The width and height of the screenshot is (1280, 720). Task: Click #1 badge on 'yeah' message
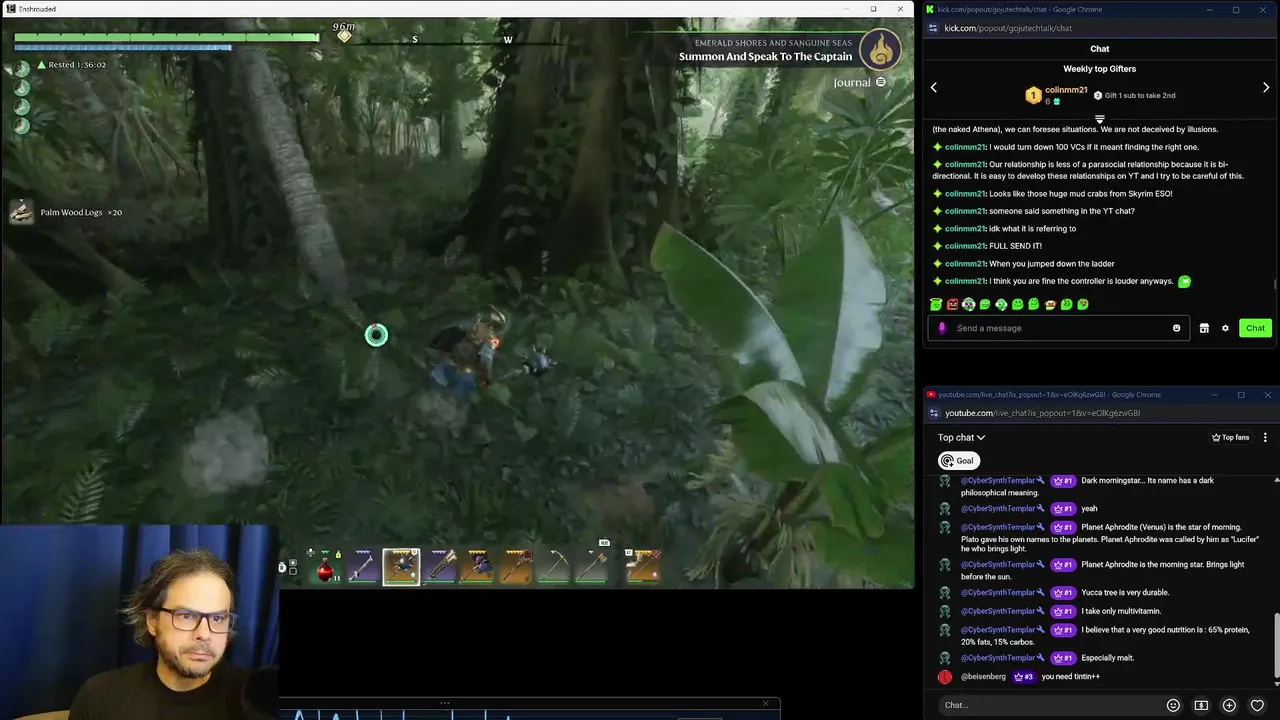[x=1062, y=508]
